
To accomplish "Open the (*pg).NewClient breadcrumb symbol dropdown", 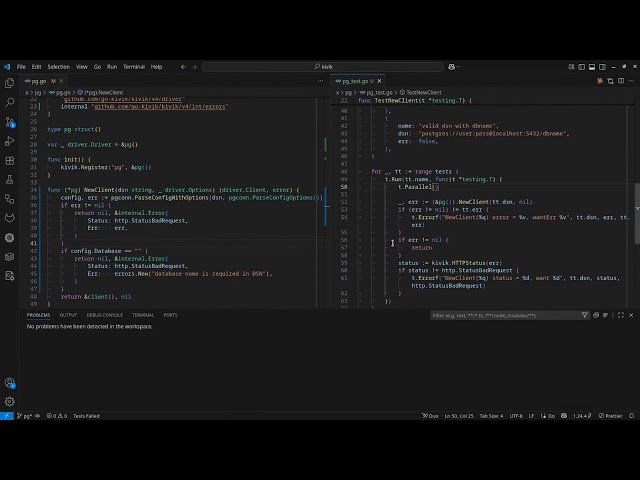I will pos(100,93).
